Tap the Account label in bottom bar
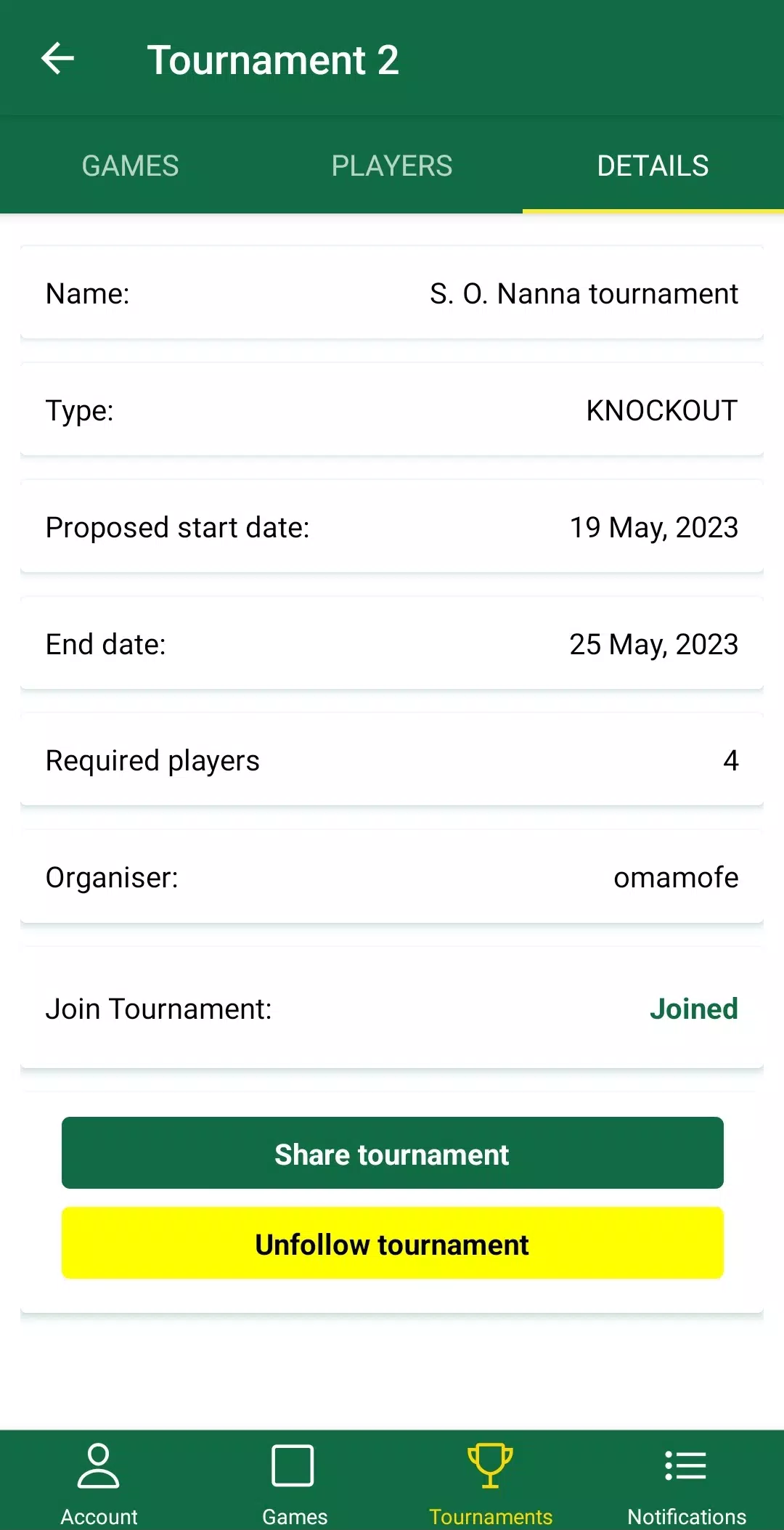The height and width of the screenshot is (1530, 784). (x=99, y=1516)
